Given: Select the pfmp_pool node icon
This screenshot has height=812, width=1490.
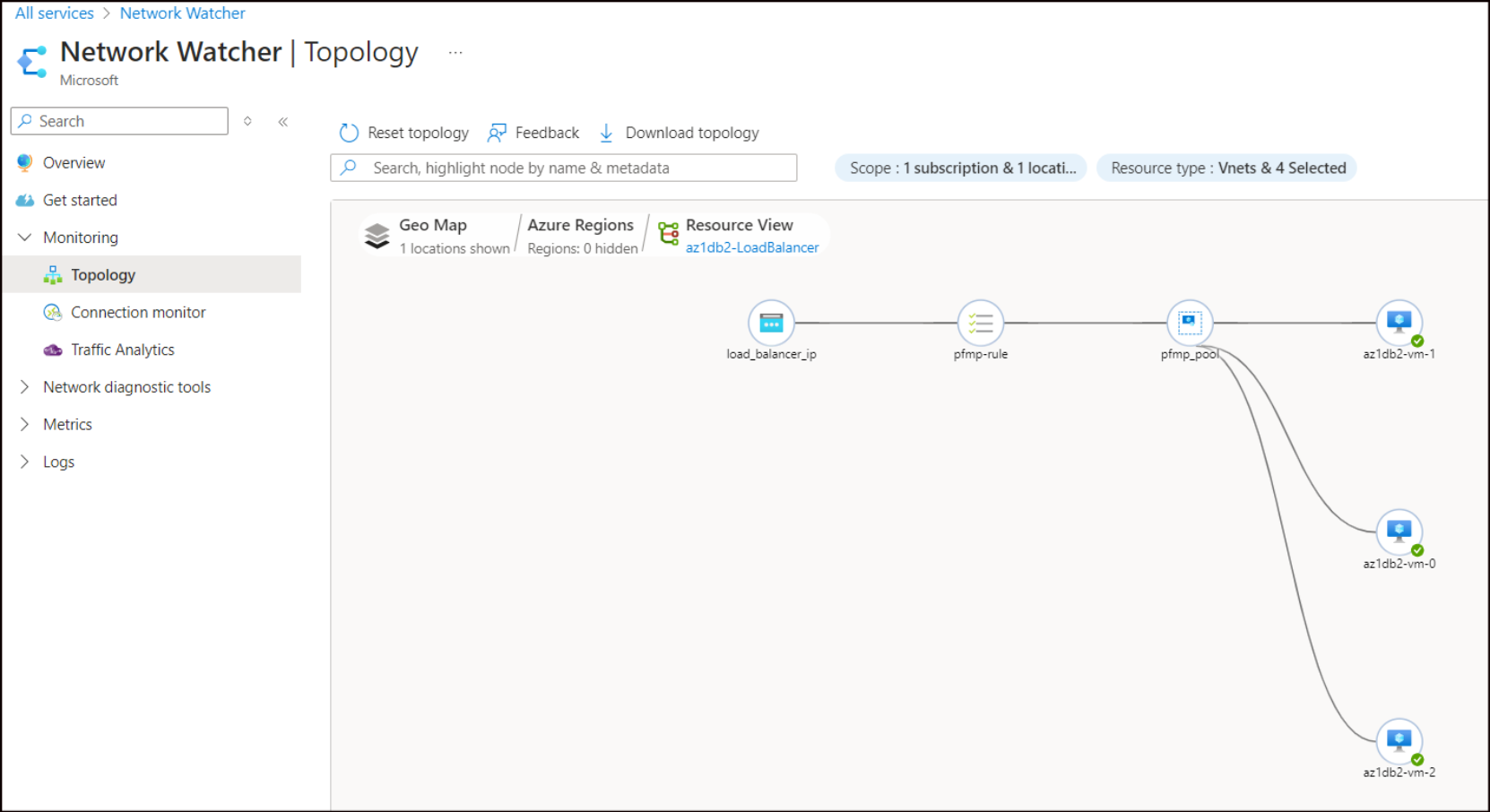Looking at the screenshot, I should 1190,323.
